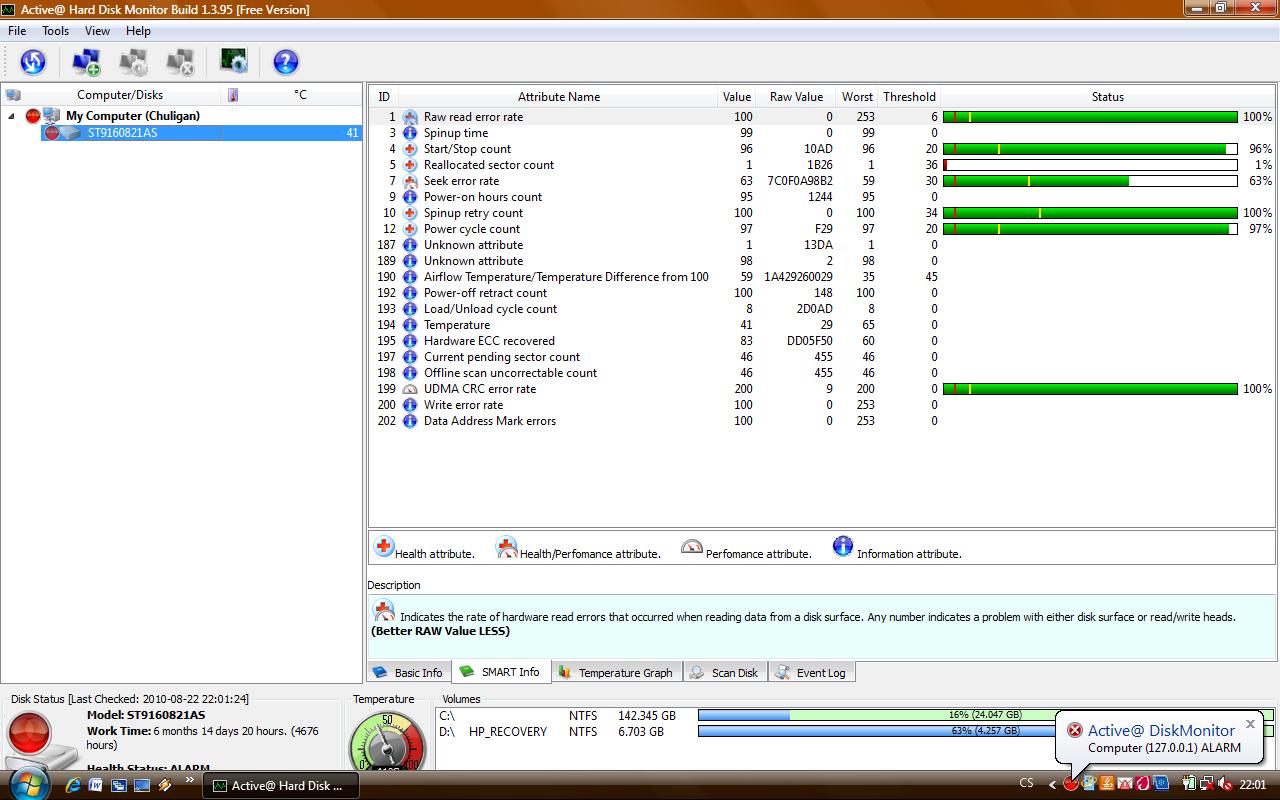
Task: Click the greyed remove computer toolbar icon
Action: coord(180,62)
